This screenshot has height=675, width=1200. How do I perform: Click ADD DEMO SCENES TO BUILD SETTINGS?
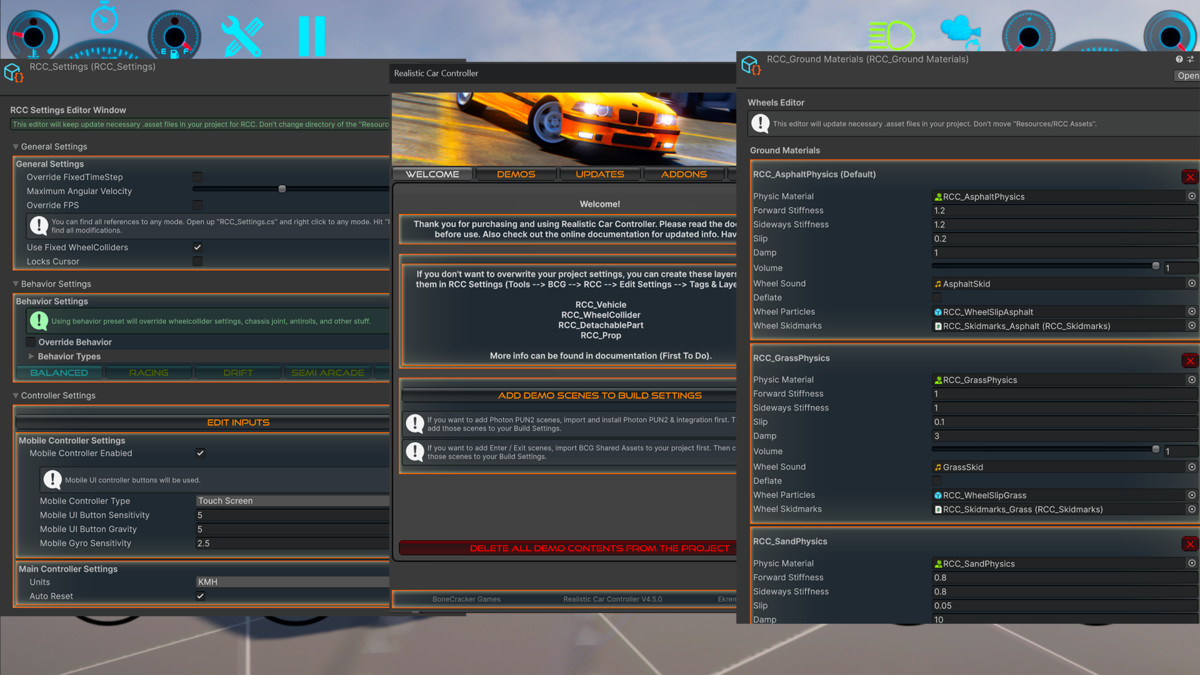569,396
